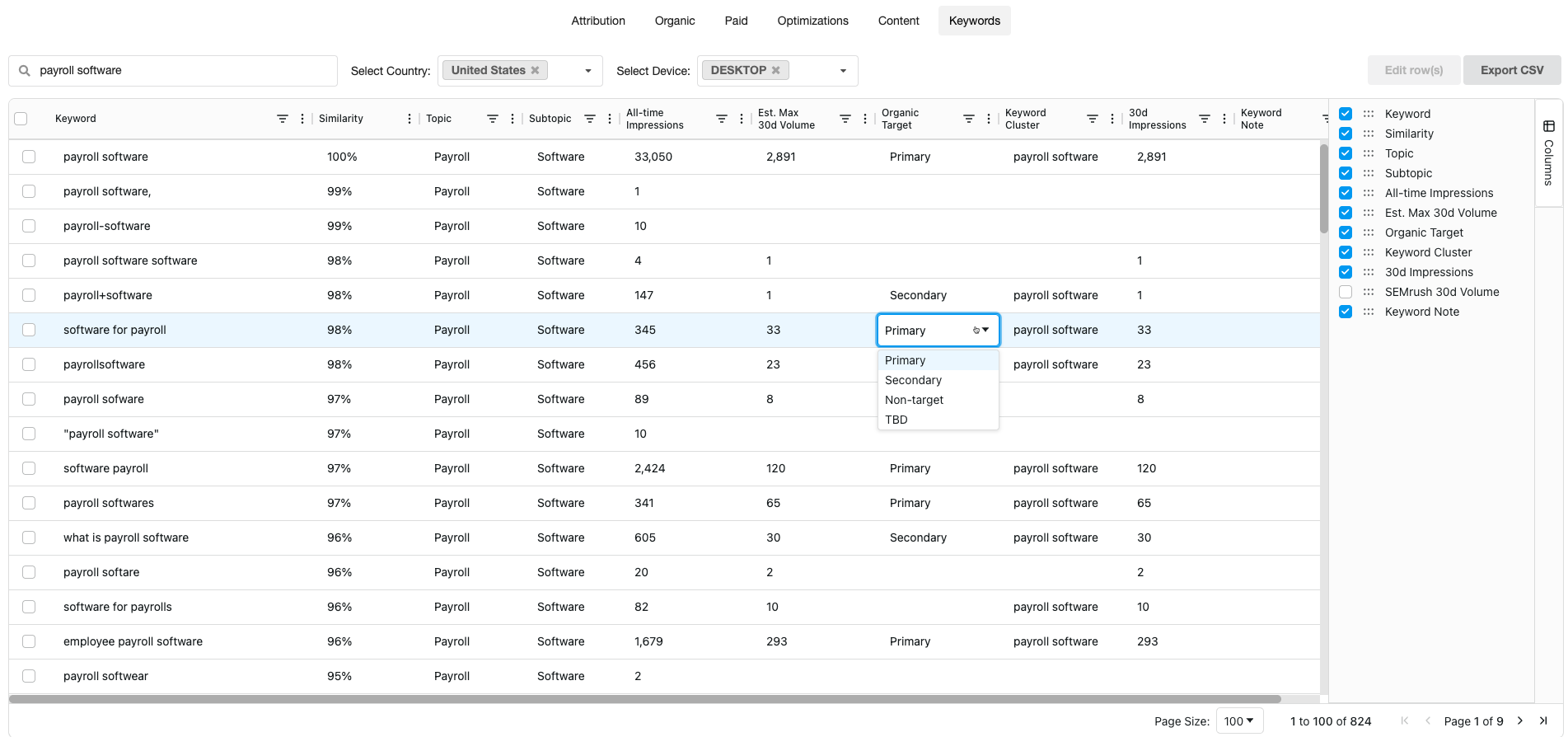
Task: Open the Topic column menu (three dots)
Action: coord(513,119)
